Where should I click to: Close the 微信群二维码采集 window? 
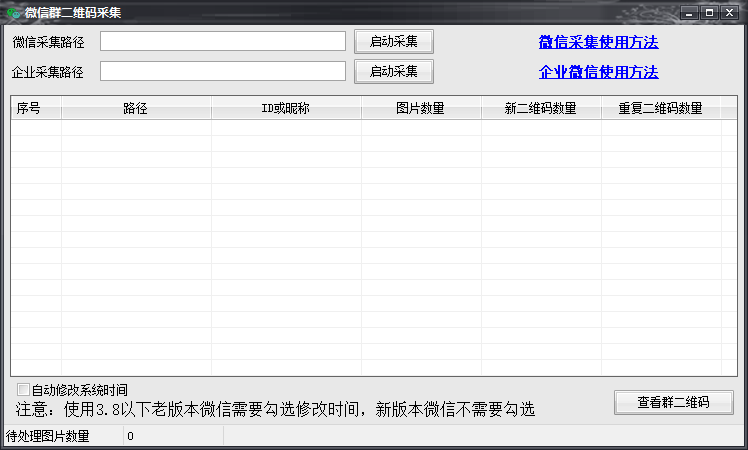click(729, 13)
